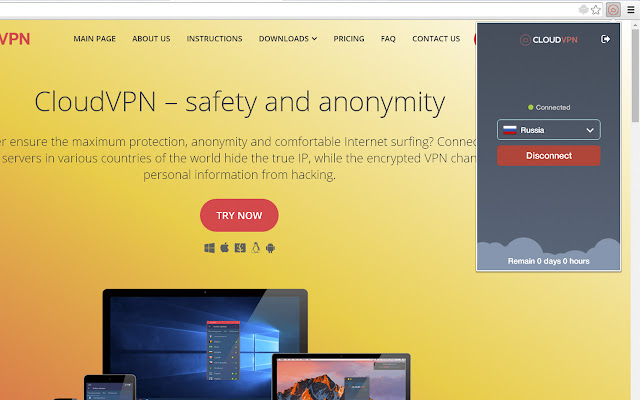Click the CloudVPN logo in popup
The width and height of the screenshot is (640, 400).
point(549,40)
